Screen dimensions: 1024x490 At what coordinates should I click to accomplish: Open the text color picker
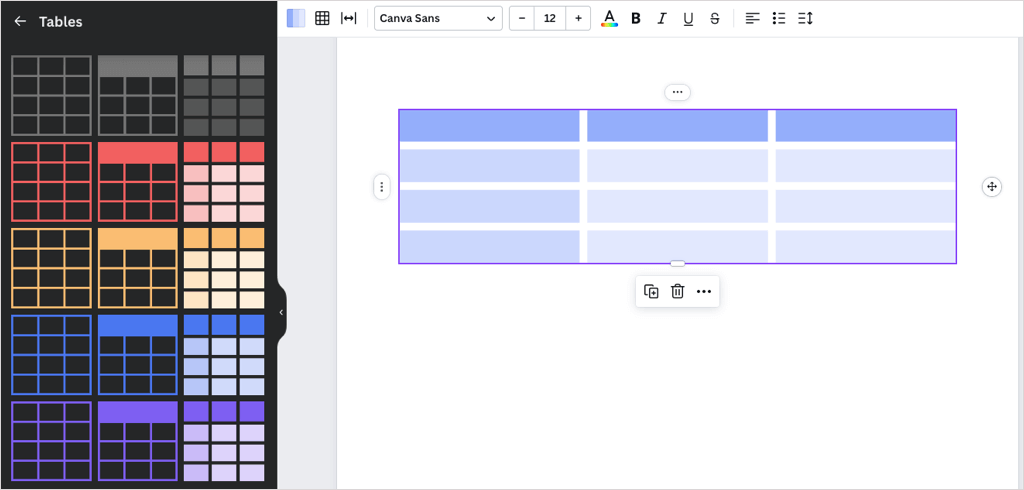point(609,18)
